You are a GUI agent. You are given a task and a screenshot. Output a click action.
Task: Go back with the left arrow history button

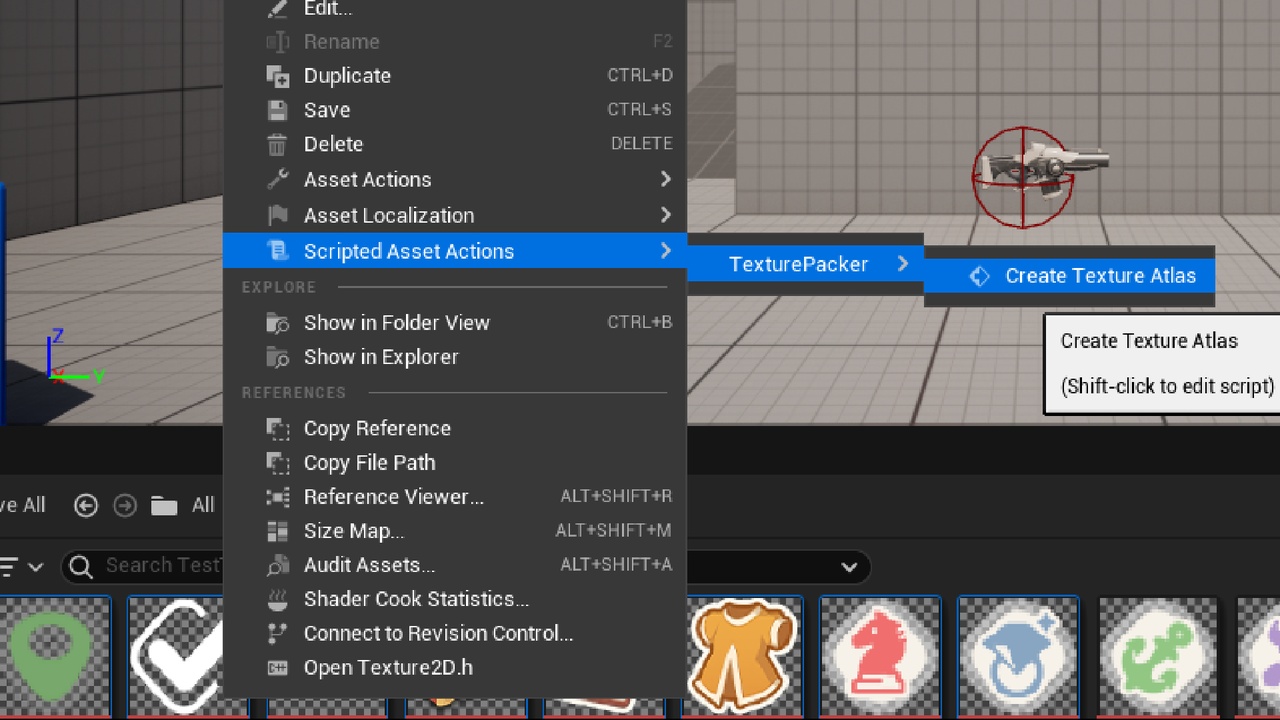[86, 505]
